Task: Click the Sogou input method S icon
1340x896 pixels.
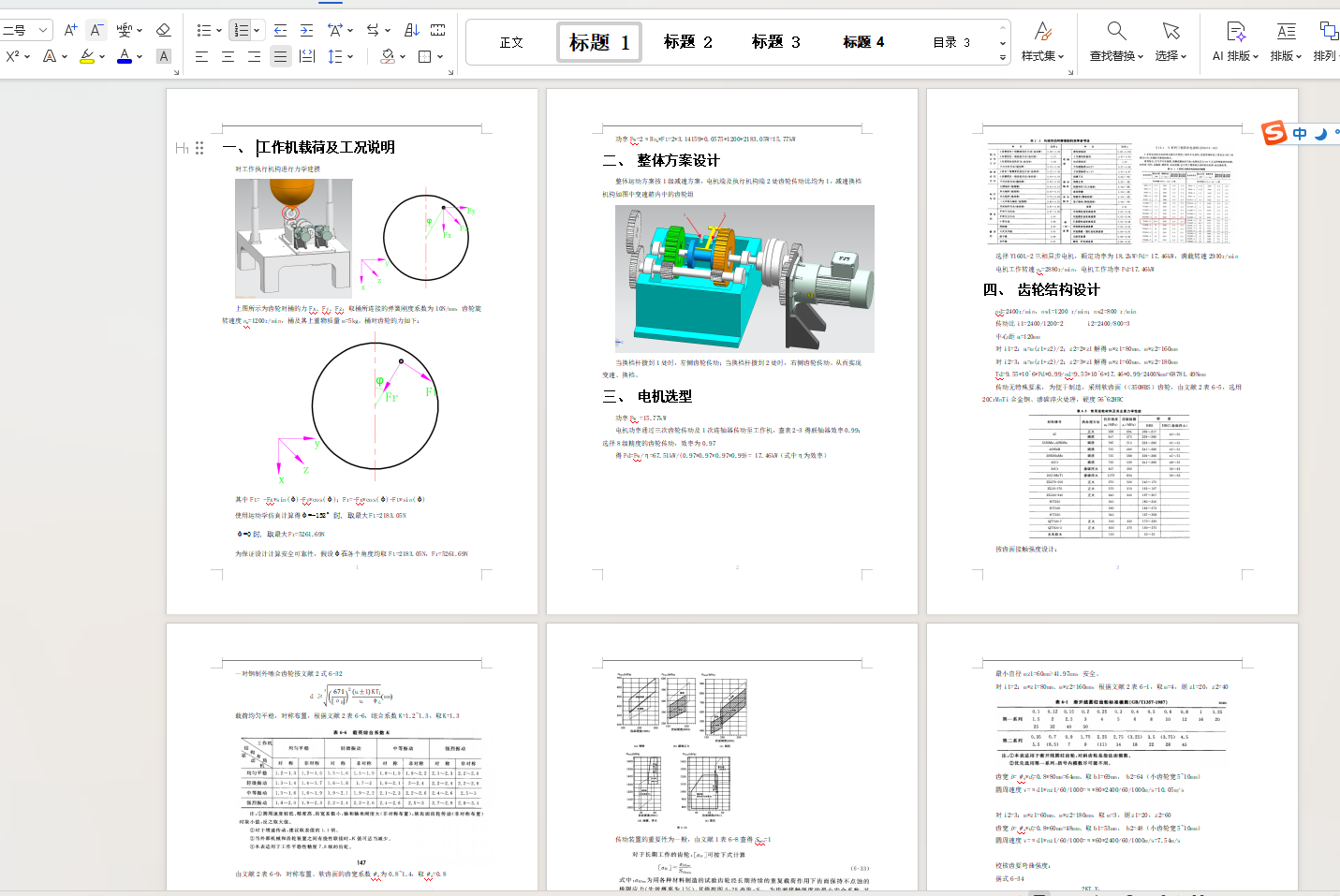Action: [1274, 133]
